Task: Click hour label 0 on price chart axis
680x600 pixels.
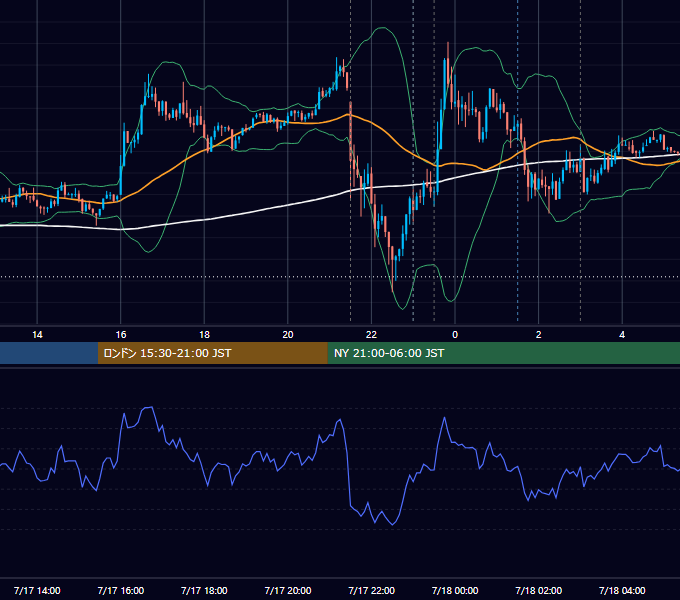Action: (455, 335)
